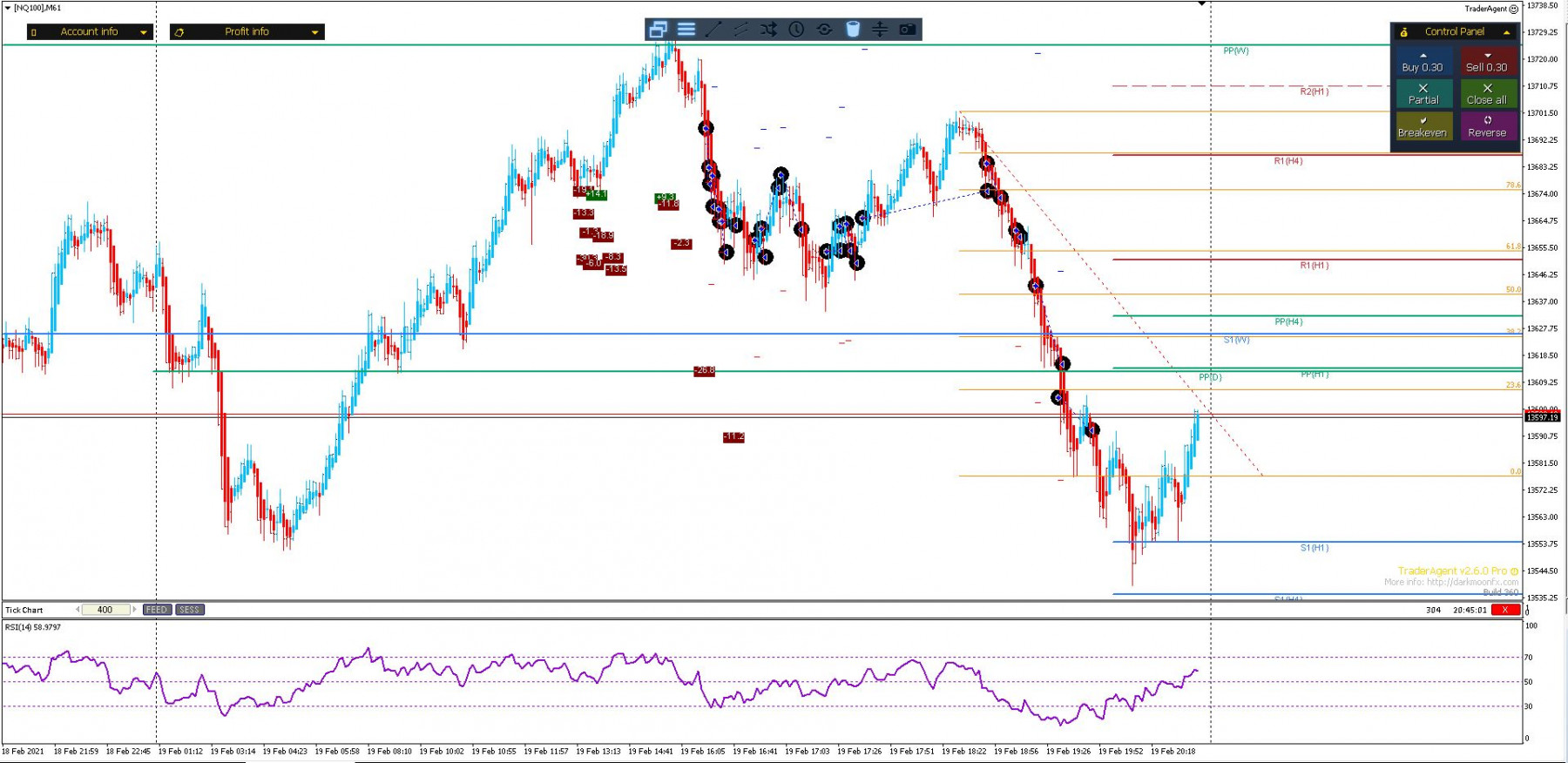
Task: Toggle the FEED button on tick chart
Action: click(x=157, y=610)
